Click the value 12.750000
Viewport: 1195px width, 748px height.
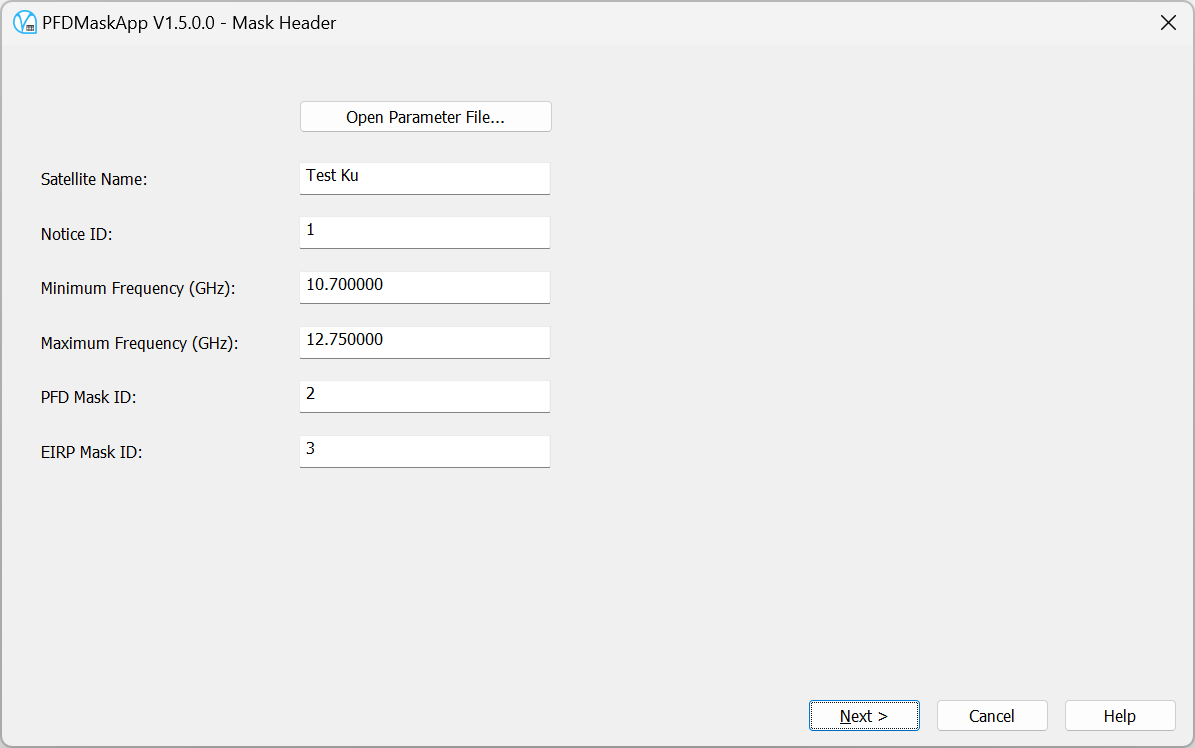[344, 338]
